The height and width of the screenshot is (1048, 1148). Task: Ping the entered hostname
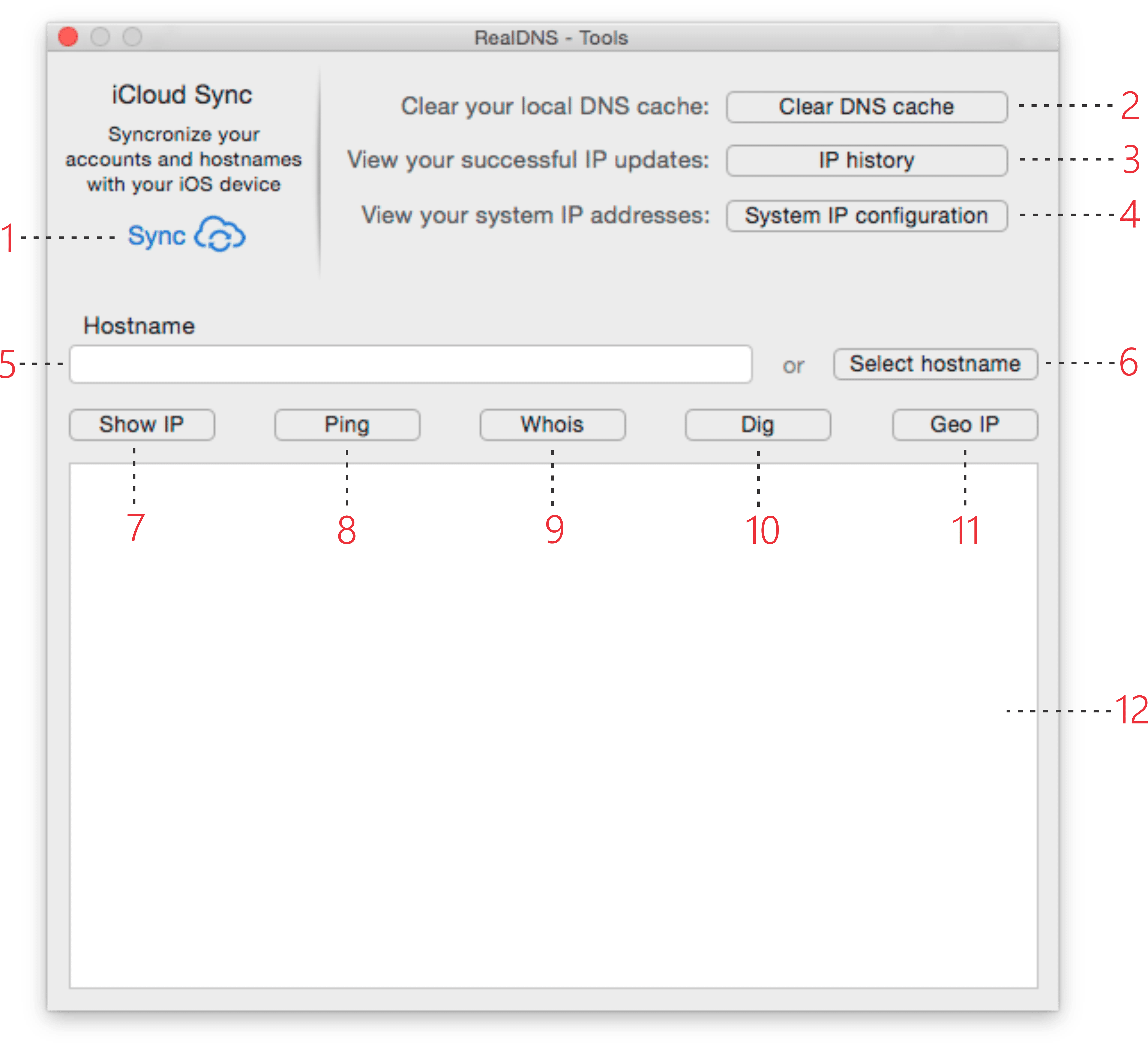point(347,425)
